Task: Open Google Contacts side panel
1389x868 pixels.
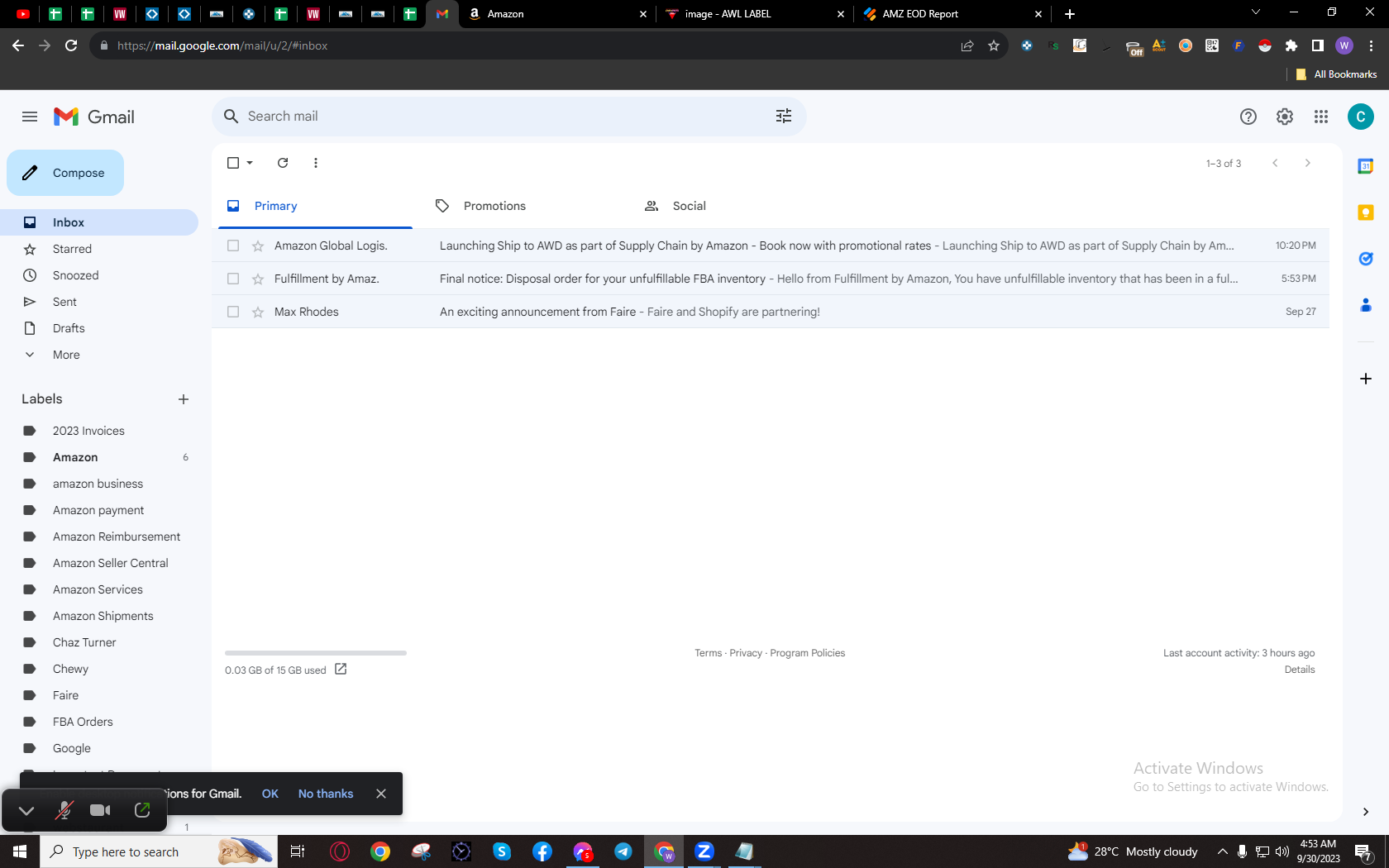Action: 1366,305
